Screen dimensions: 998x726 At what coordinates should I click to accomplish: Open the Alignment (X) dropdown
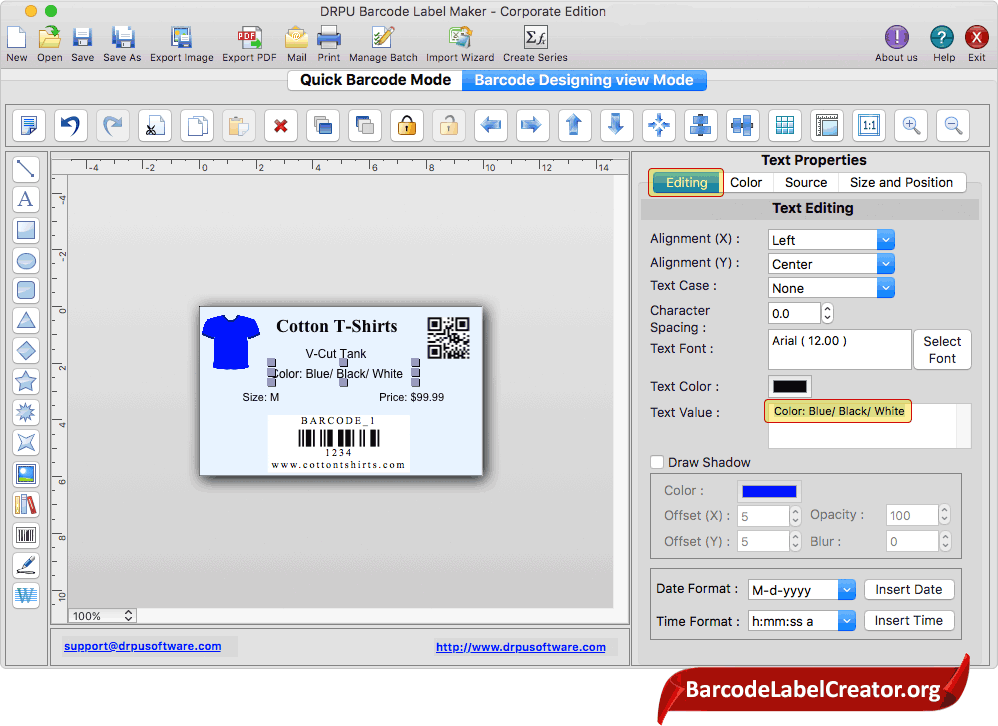831,240
